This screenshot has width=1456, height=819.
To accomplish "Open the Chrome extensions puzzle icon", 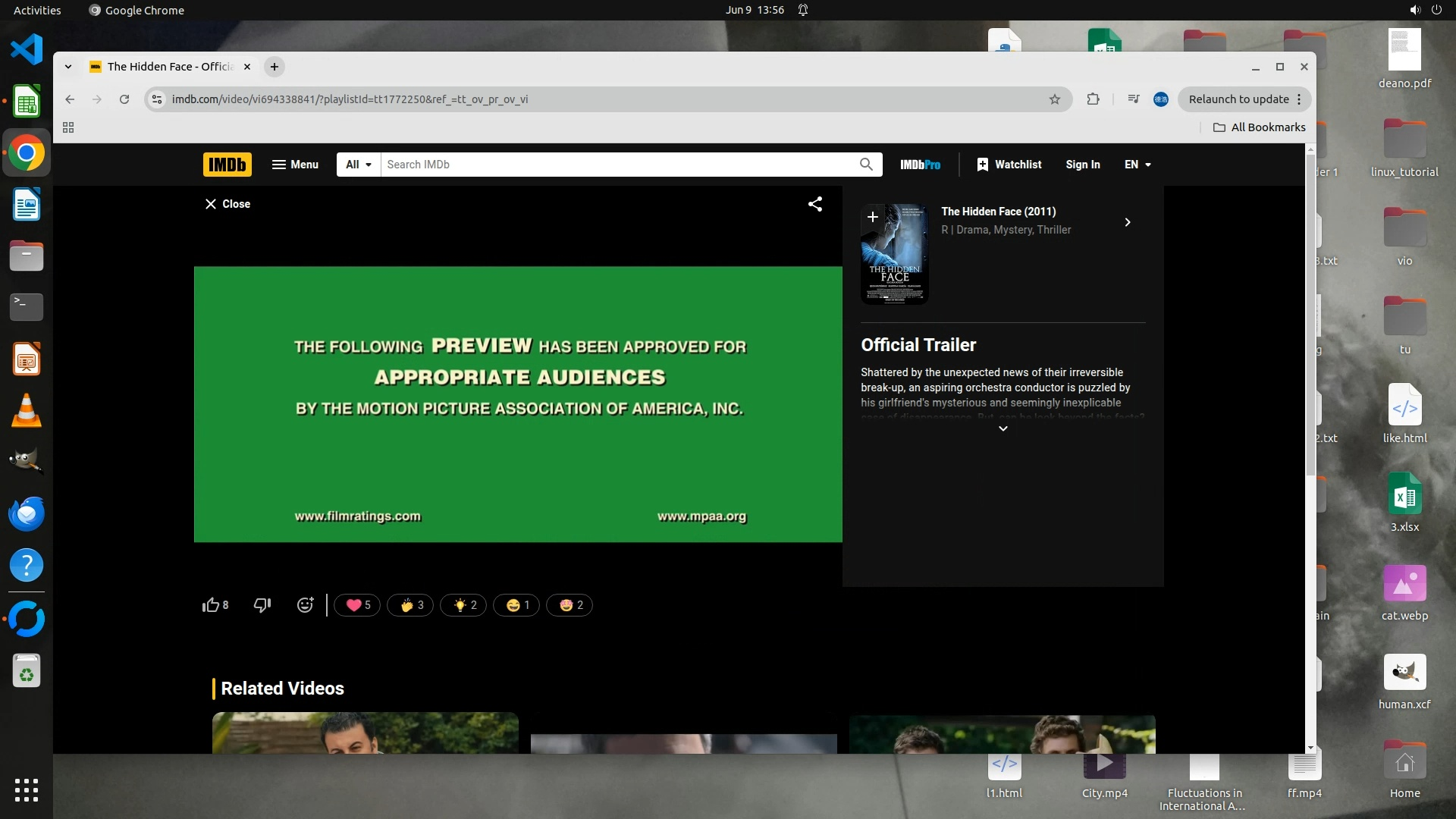I will coord(1093,99).
